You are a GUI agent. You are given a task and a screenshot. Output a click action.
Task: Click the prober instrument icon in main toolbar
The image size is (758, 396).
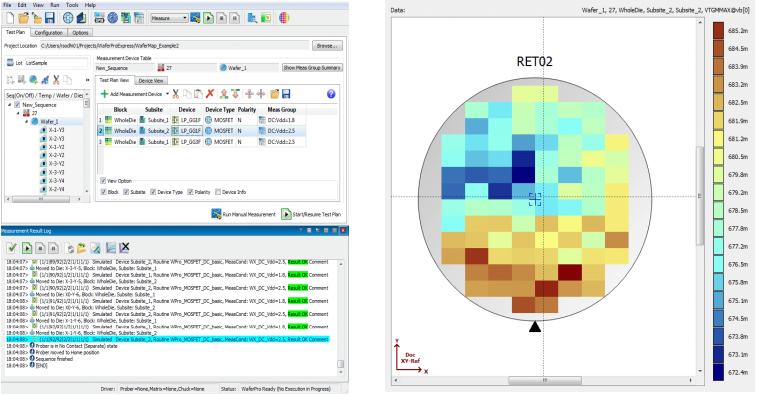tap(99, 18)
